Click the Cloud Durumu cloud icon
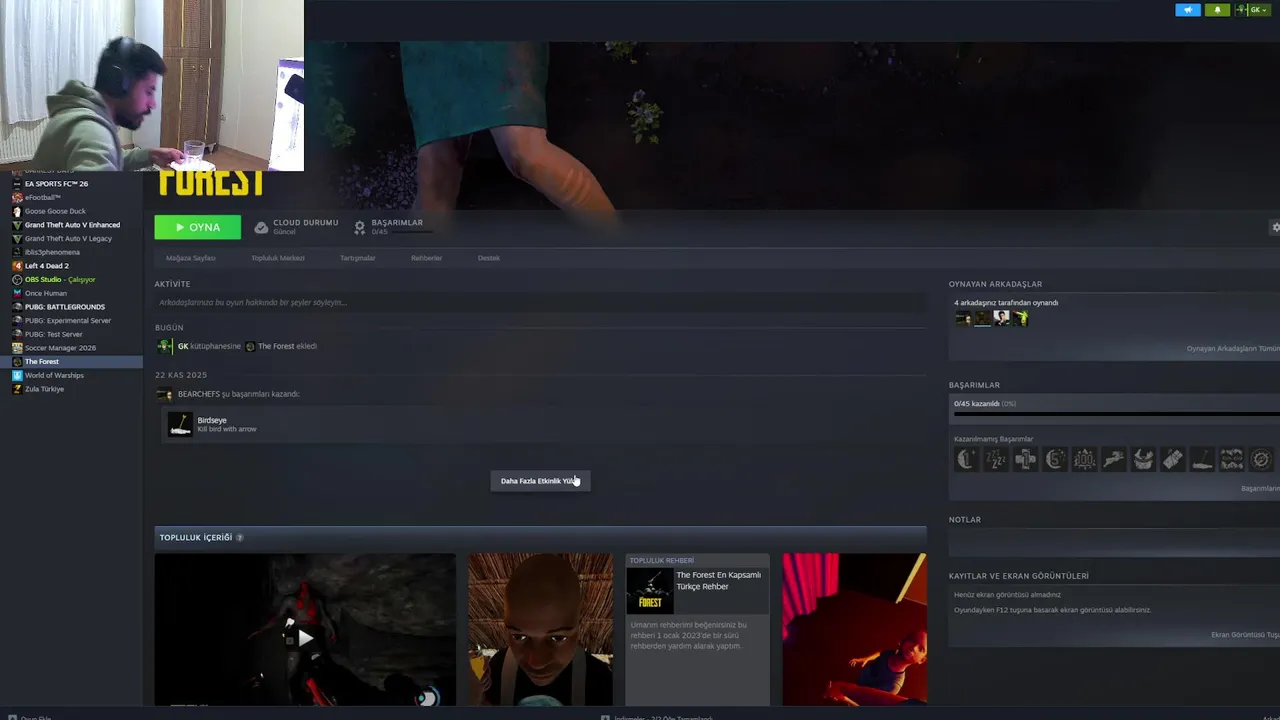This screenshot has height=720, width=1280. point(261,228)
